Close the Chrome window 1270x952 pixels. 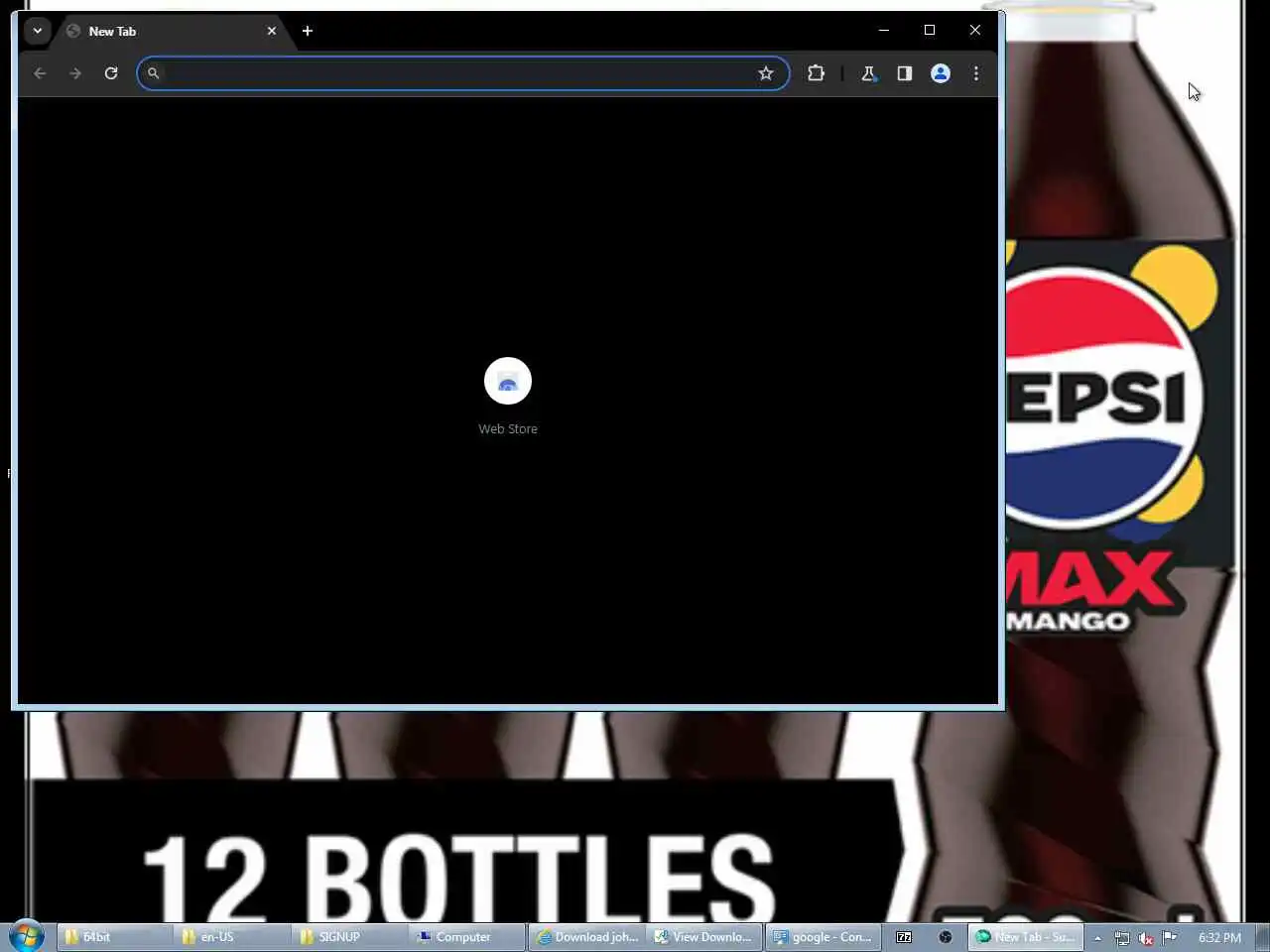(x=975, y=30)
